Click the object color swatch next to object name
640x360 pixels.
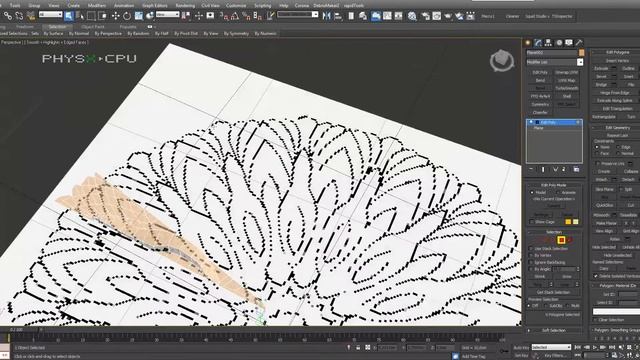[x=581, y=53]
